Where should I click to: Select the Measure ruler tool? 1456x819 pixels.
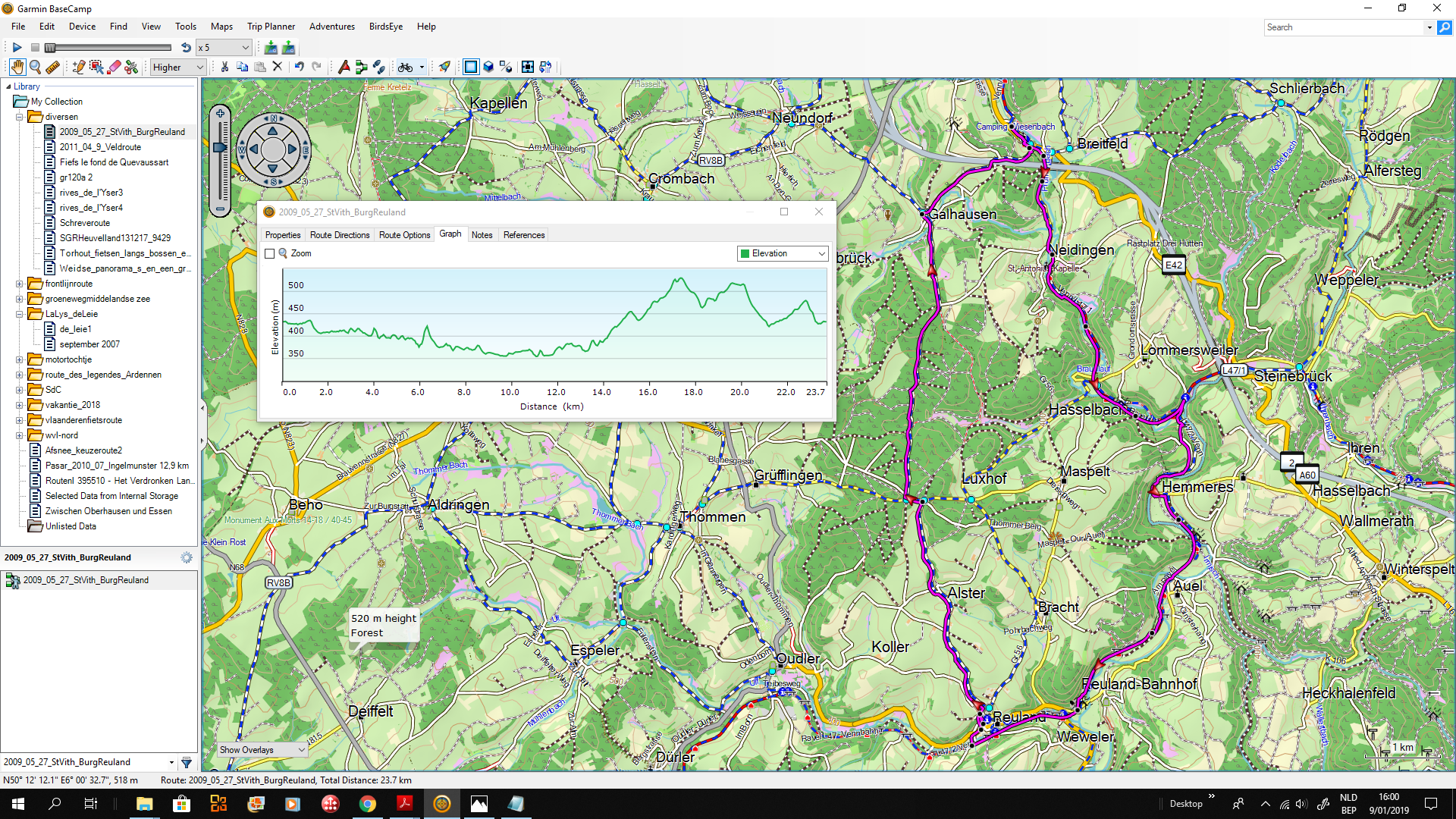coord(52,67)
